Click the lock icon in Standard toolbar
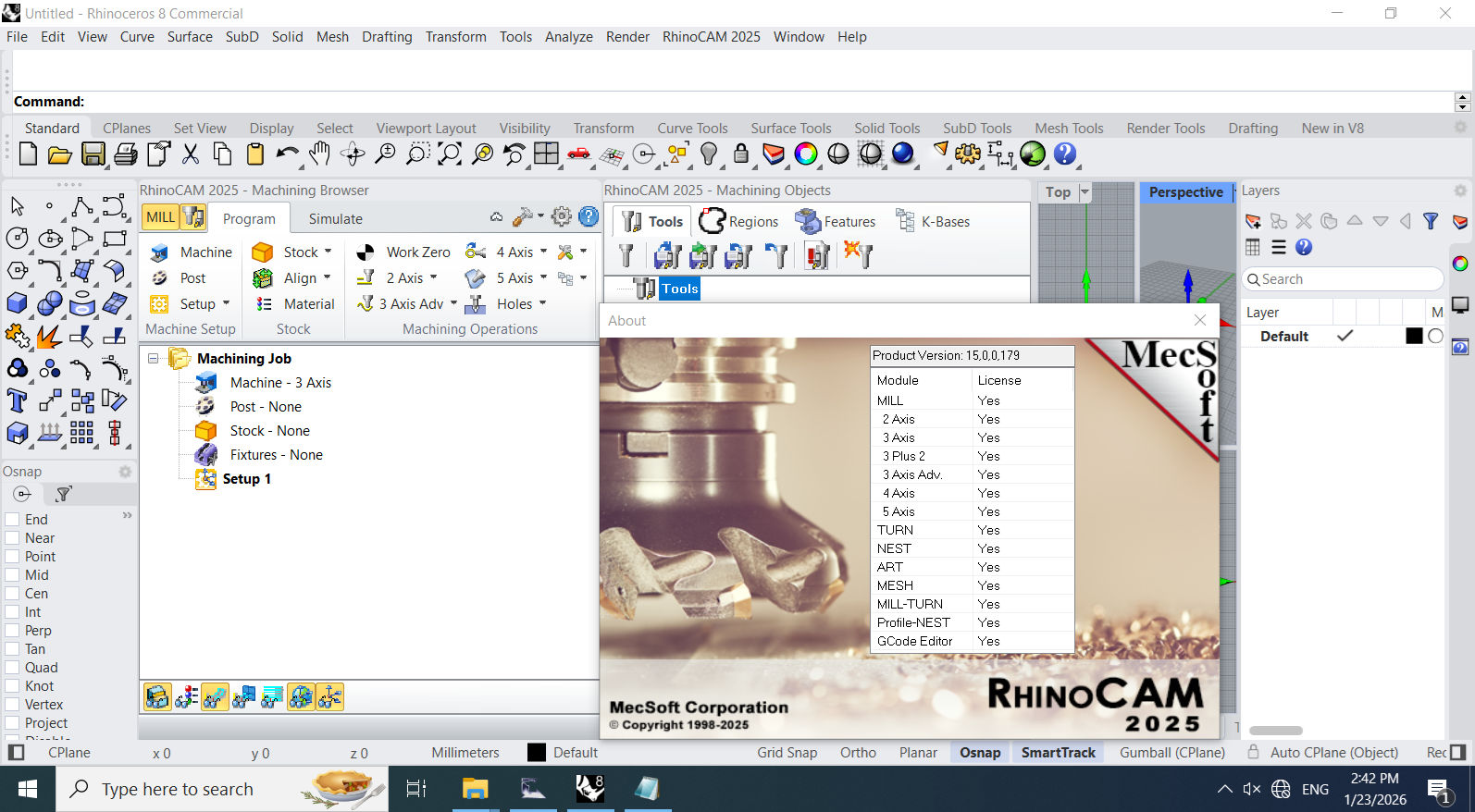Viewport: 1475px width, 812px height. click(741, 154)
